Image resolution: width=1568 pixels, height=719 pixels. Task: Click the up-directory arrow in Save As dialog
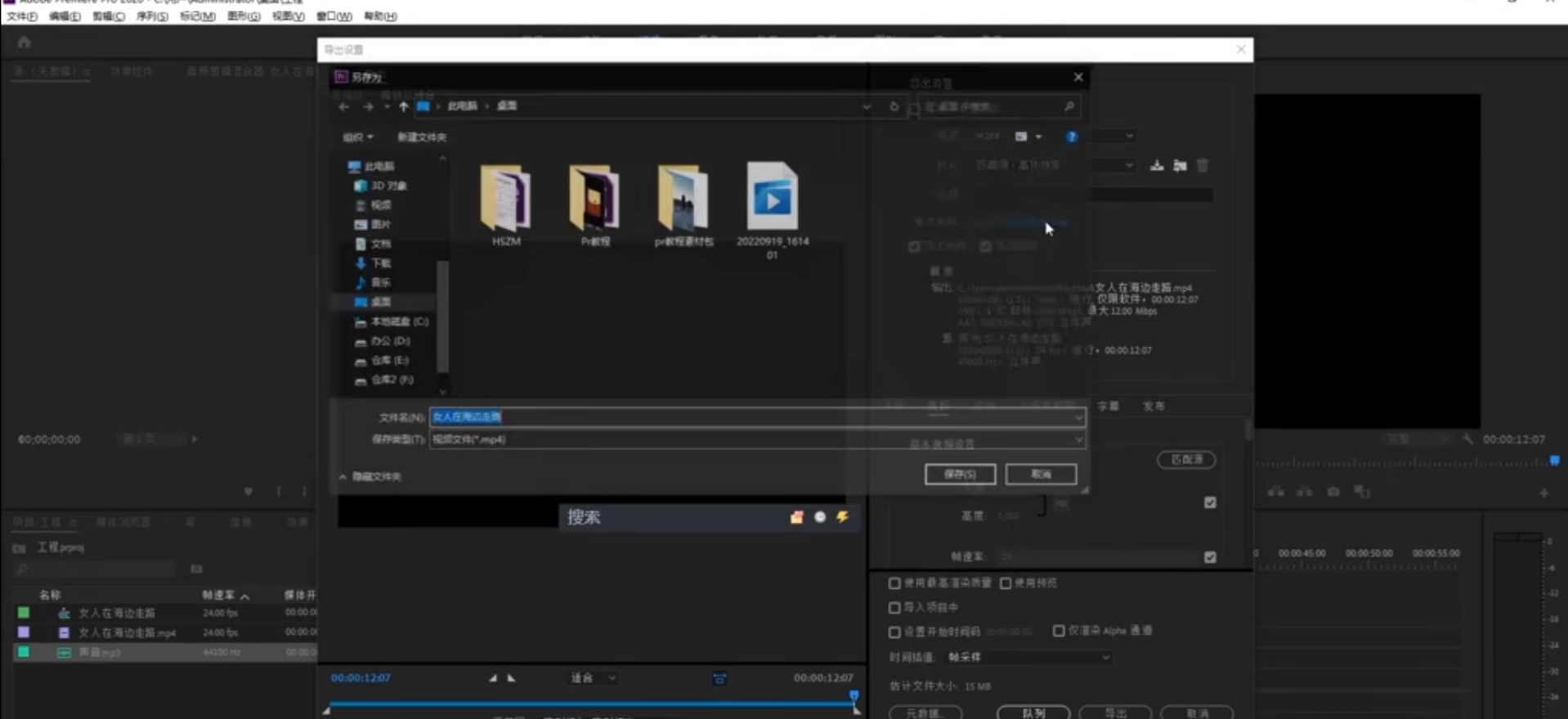[403, 106]
